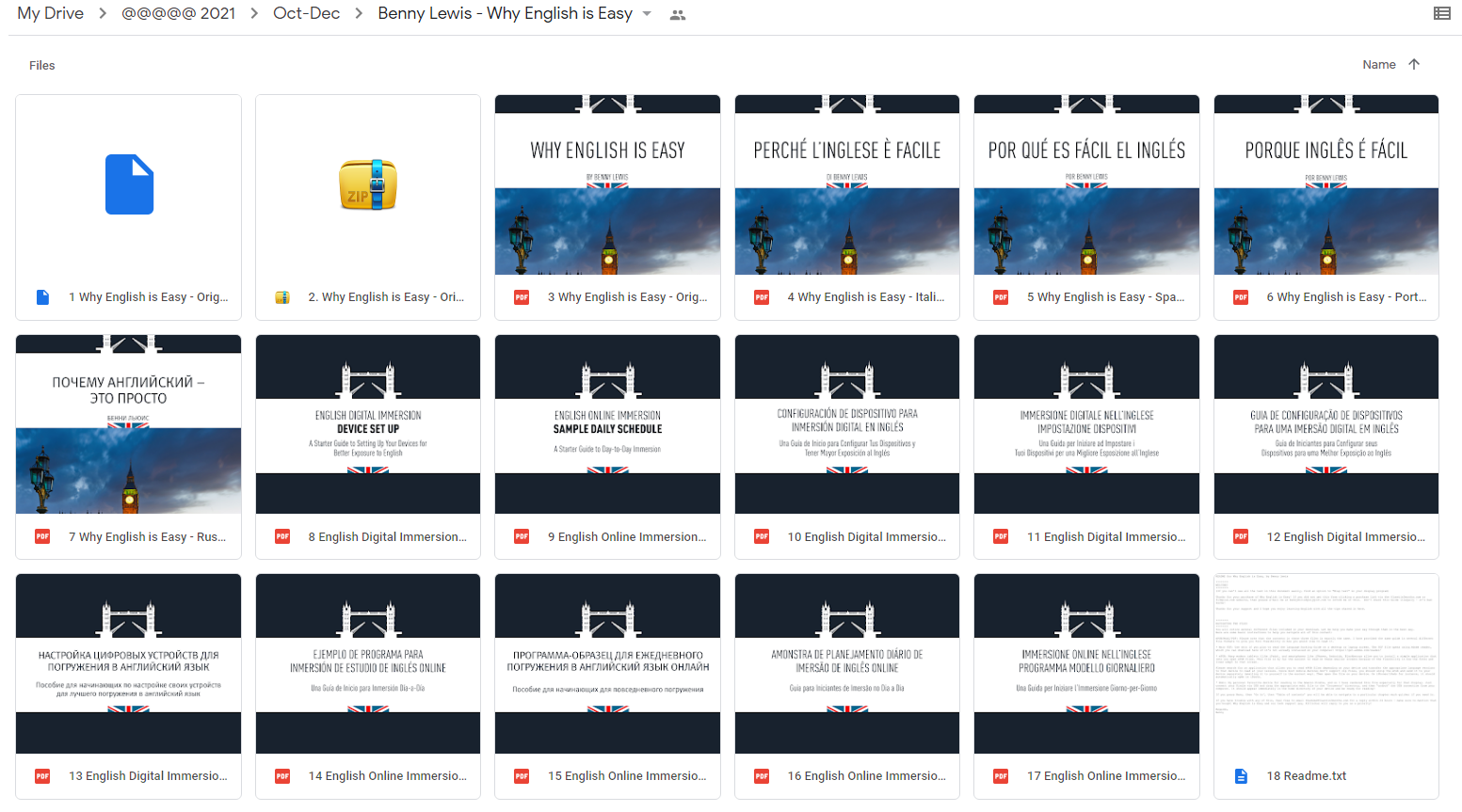This screenshot has width=1462, height=812.
Task: Click file name '6 Why English is Easy - Port...'
Action: (x=1346, y=297)
